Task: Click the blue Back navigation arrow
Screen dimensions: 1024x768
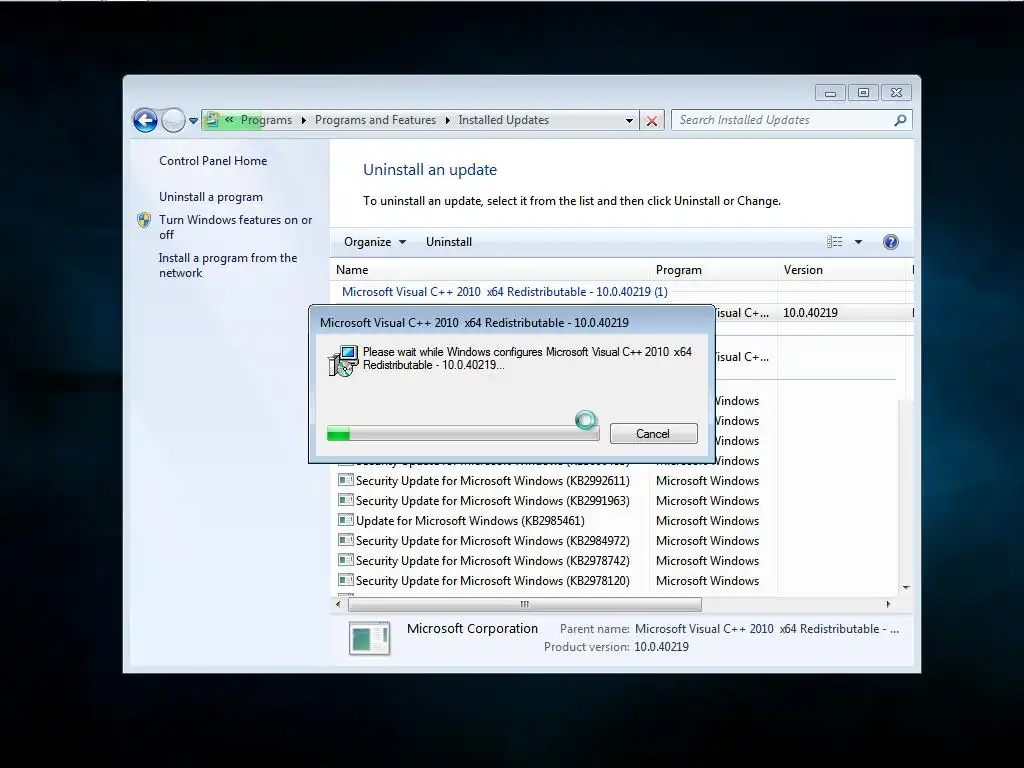Action: [x=145, y=120]
